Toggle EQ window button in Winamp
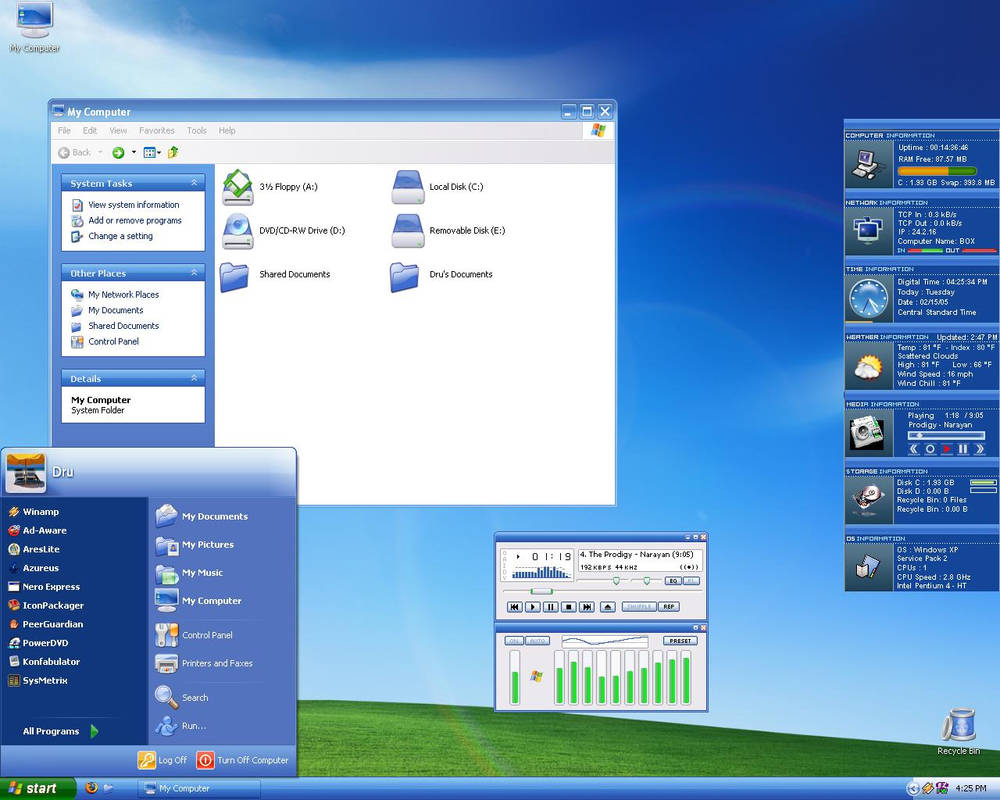1000x800 pixels. pos(673,581)
